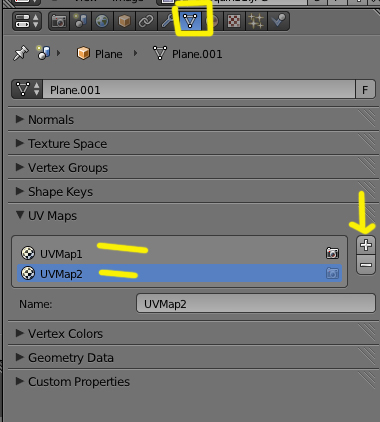Open the editor type selector dropdown
This screenshot has height=422, width=380.
click(x=27, y=21)
